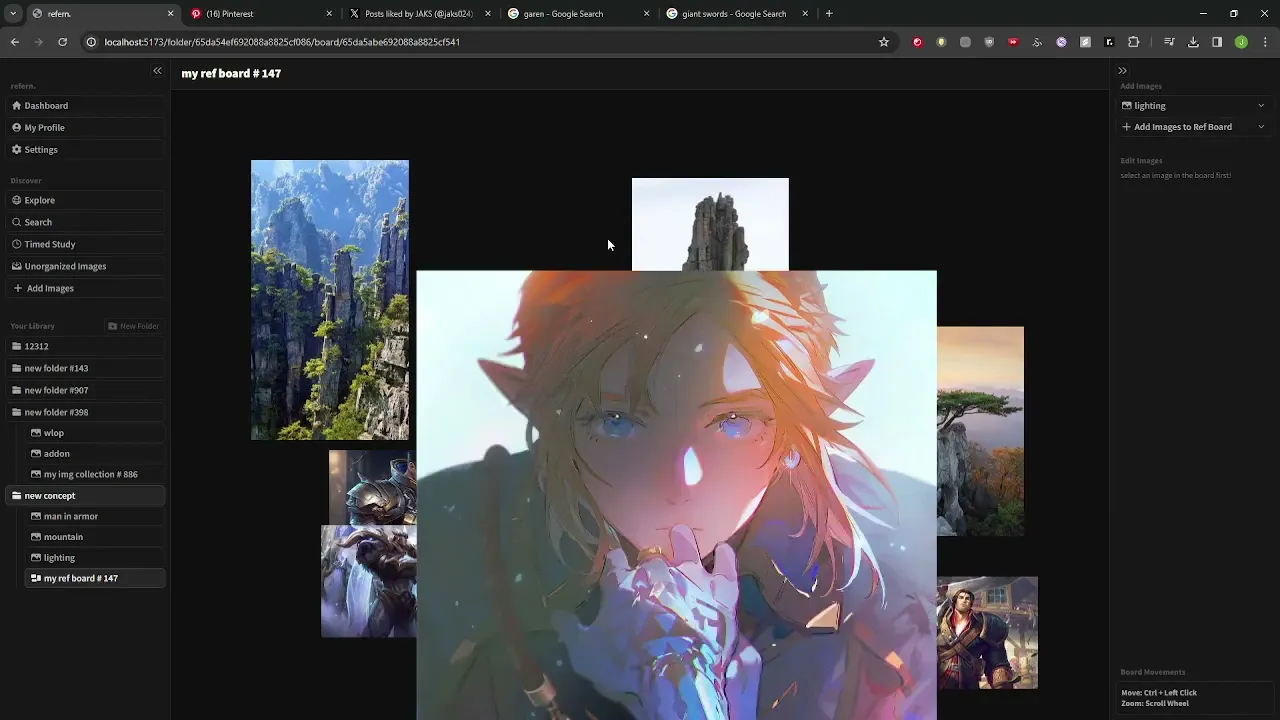Image resolution: width=1280 pixels, height=720 pixels.
Task: Select the armored warrior image below the knight
Action: 368,581
